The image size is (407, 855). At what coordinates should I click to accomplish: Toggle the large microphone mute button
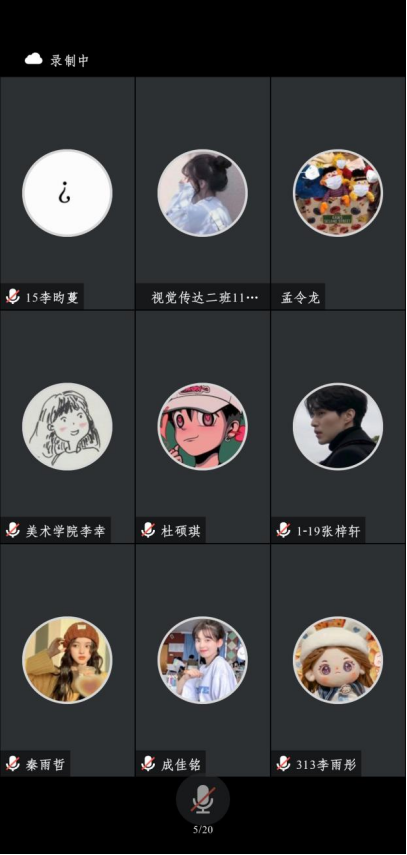202,800
